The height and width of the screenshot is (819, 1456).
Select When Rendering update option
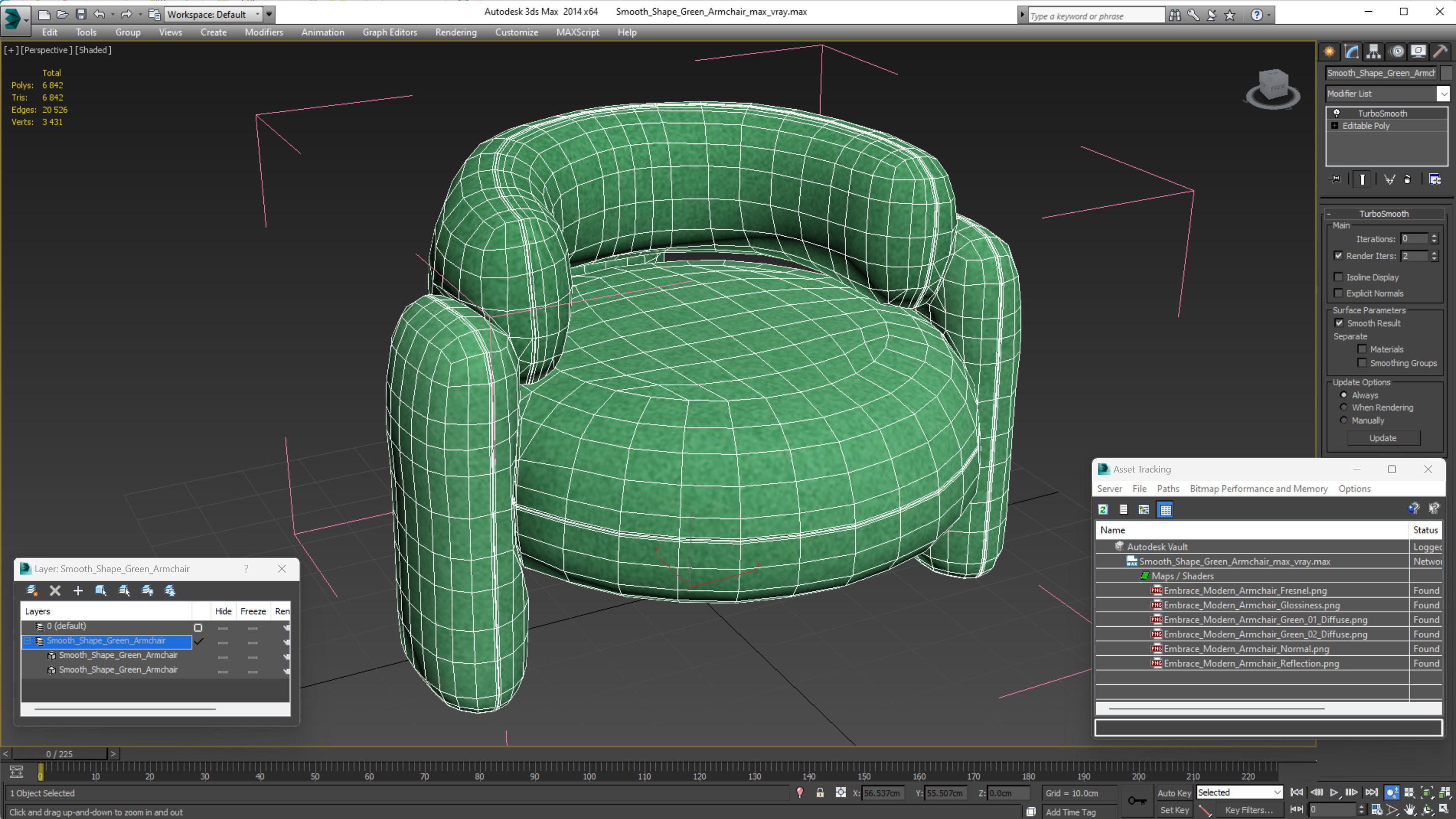(1344, 407)
